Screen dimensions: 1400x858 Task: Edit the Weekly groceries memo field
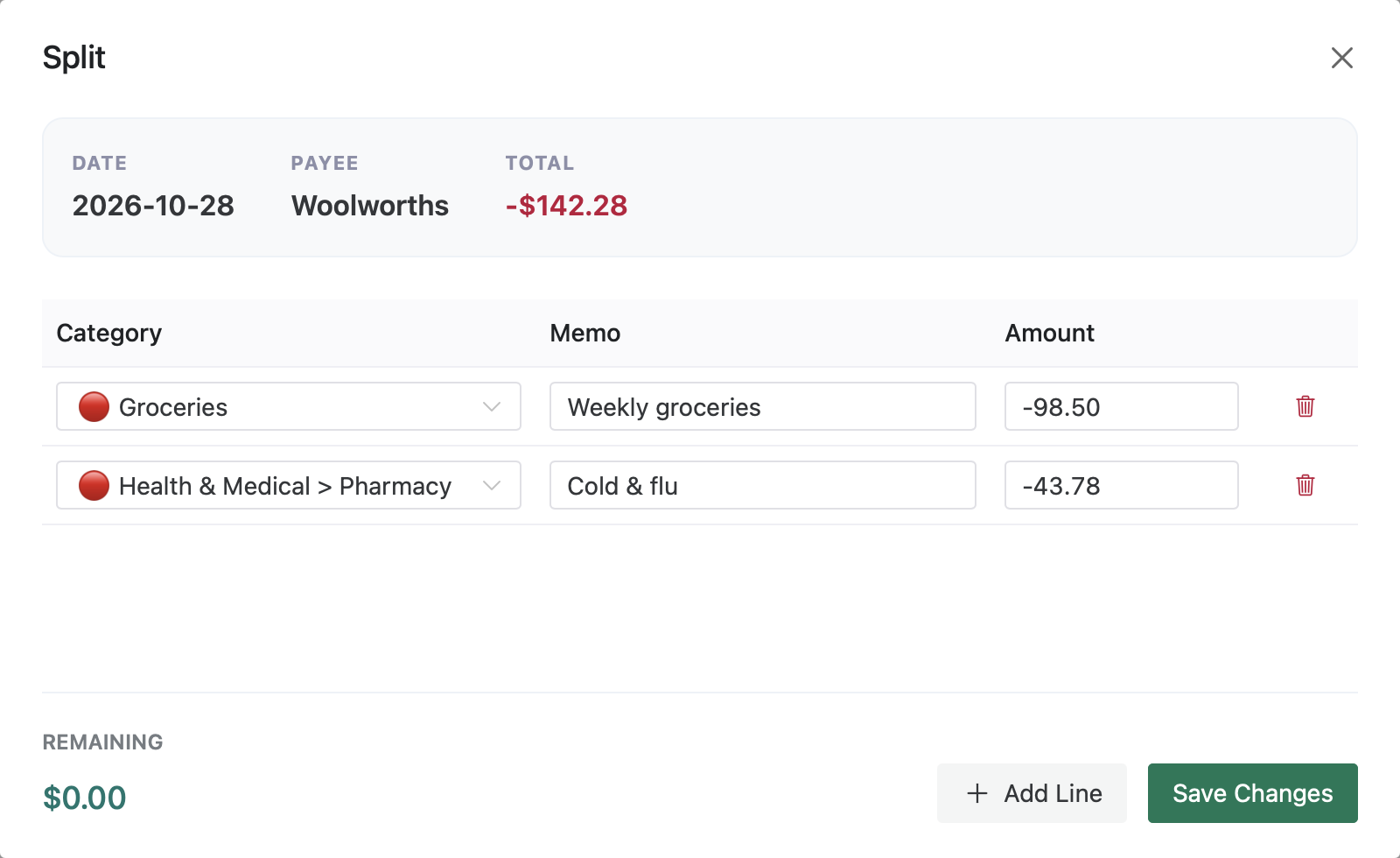tap(762, 406)
